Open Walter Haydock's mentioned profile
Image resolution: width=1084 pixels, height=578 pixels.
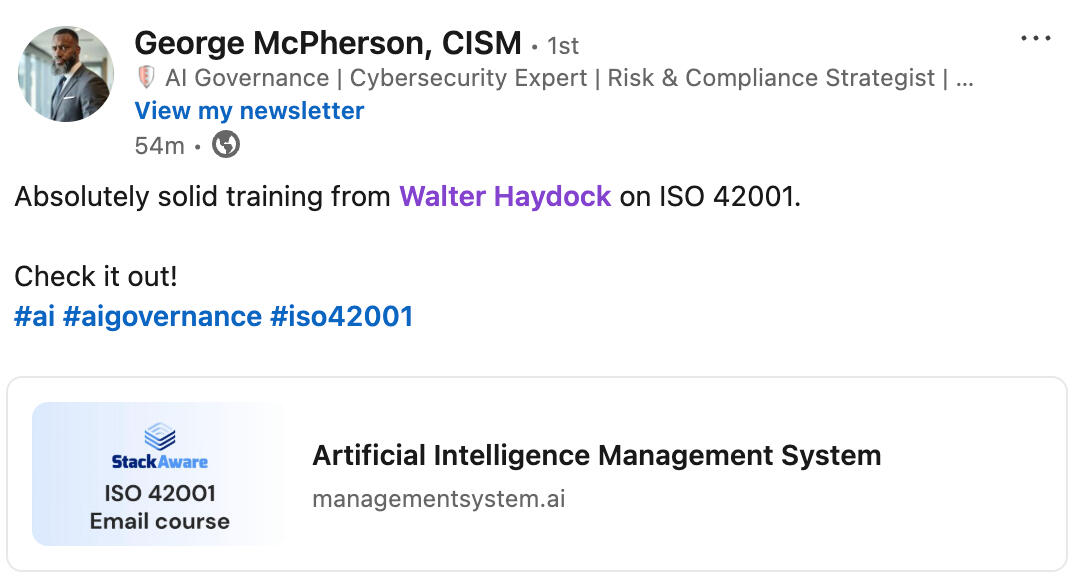pyautogui.click(x=505, y=196)
